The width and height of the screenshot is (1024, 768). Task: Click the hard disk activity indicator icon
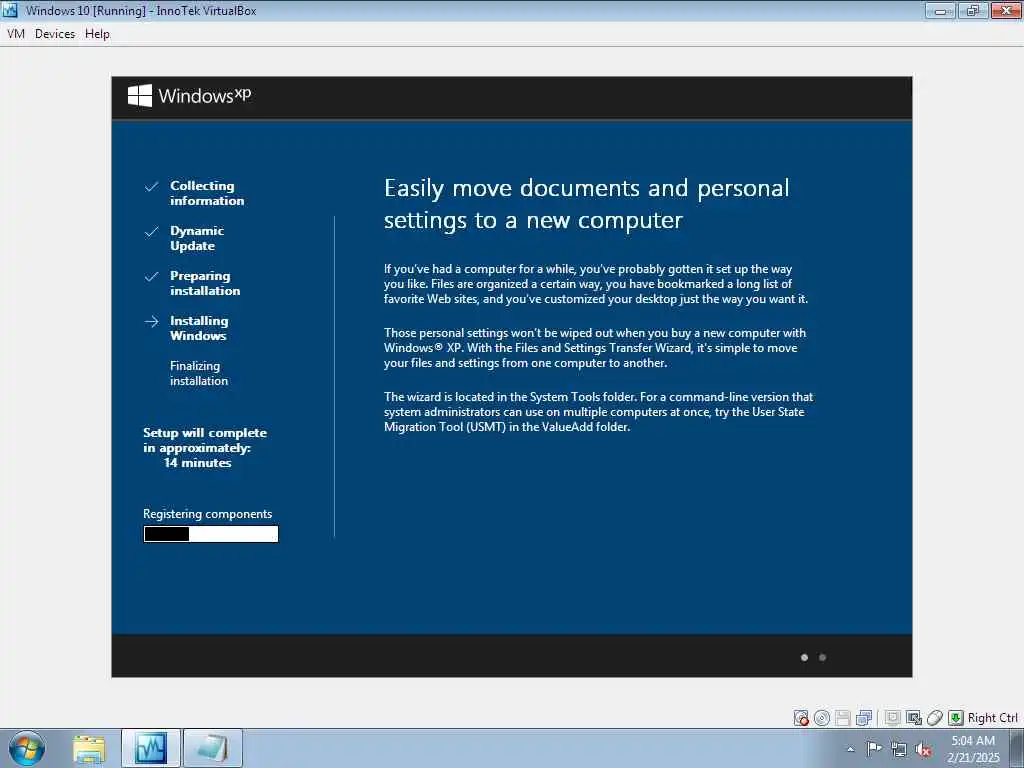click(x=801, y=718)
